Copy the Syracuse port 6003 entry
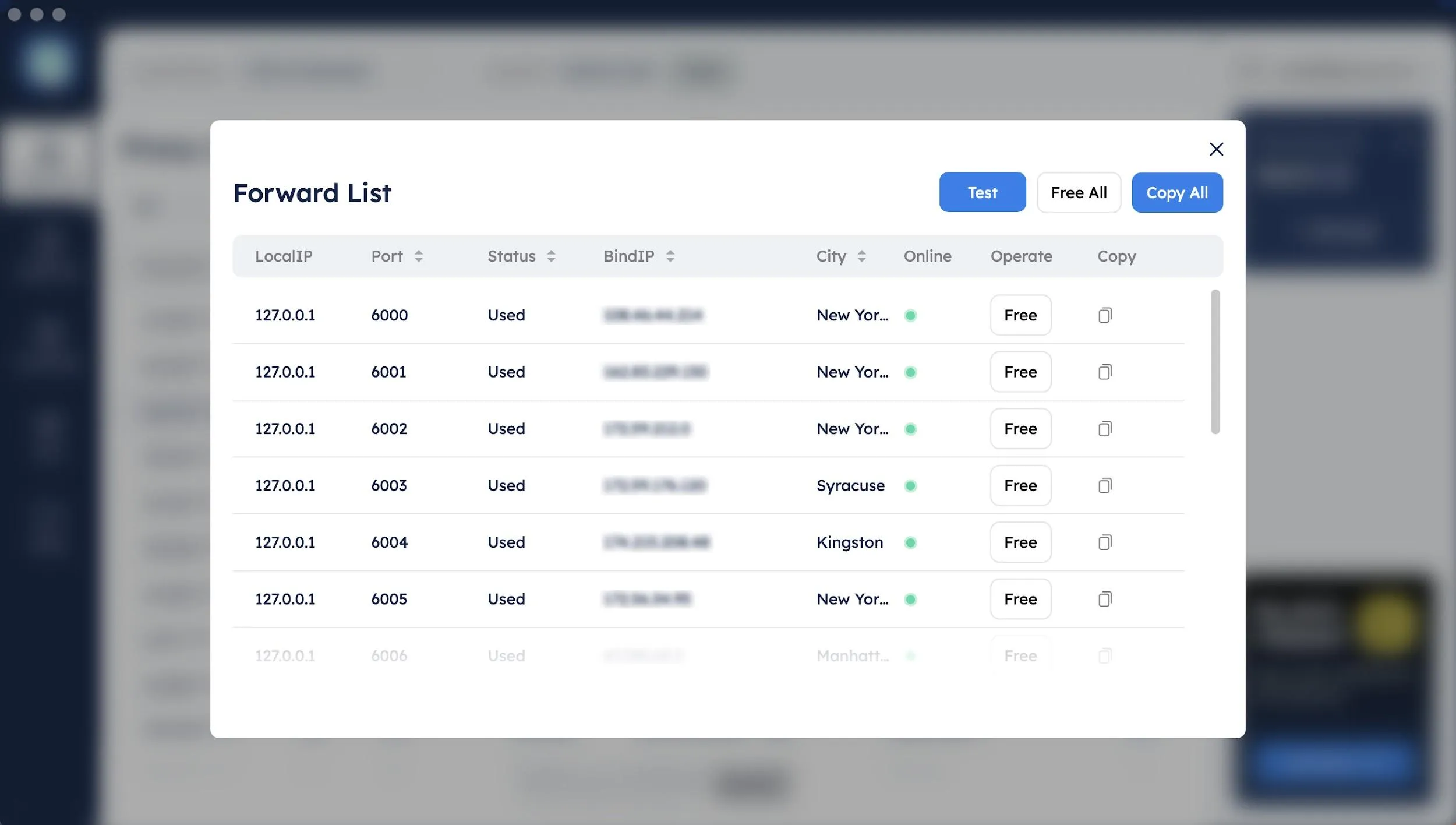Viewport: 1456px width, 825px height. pos(1104,485)
